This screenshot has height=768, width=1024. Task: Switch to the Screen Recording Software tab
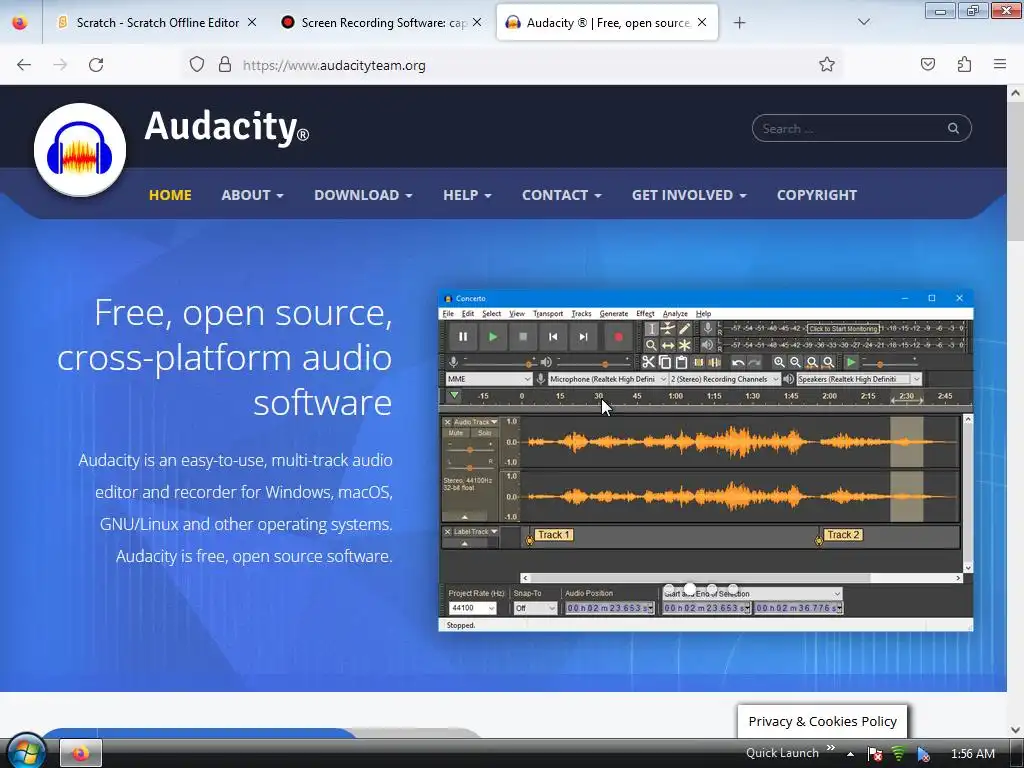coord(383,22)
